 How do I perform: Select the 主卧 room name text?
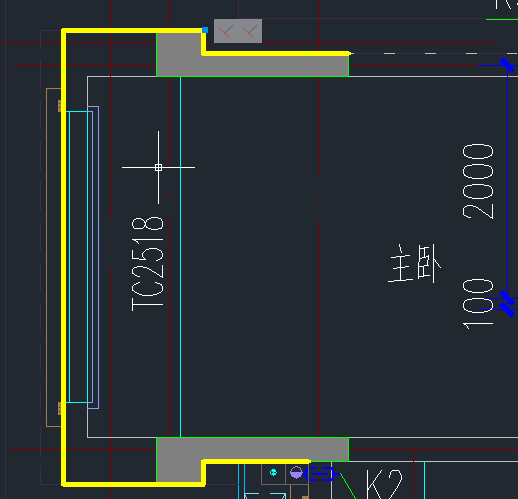pos(415,263)
